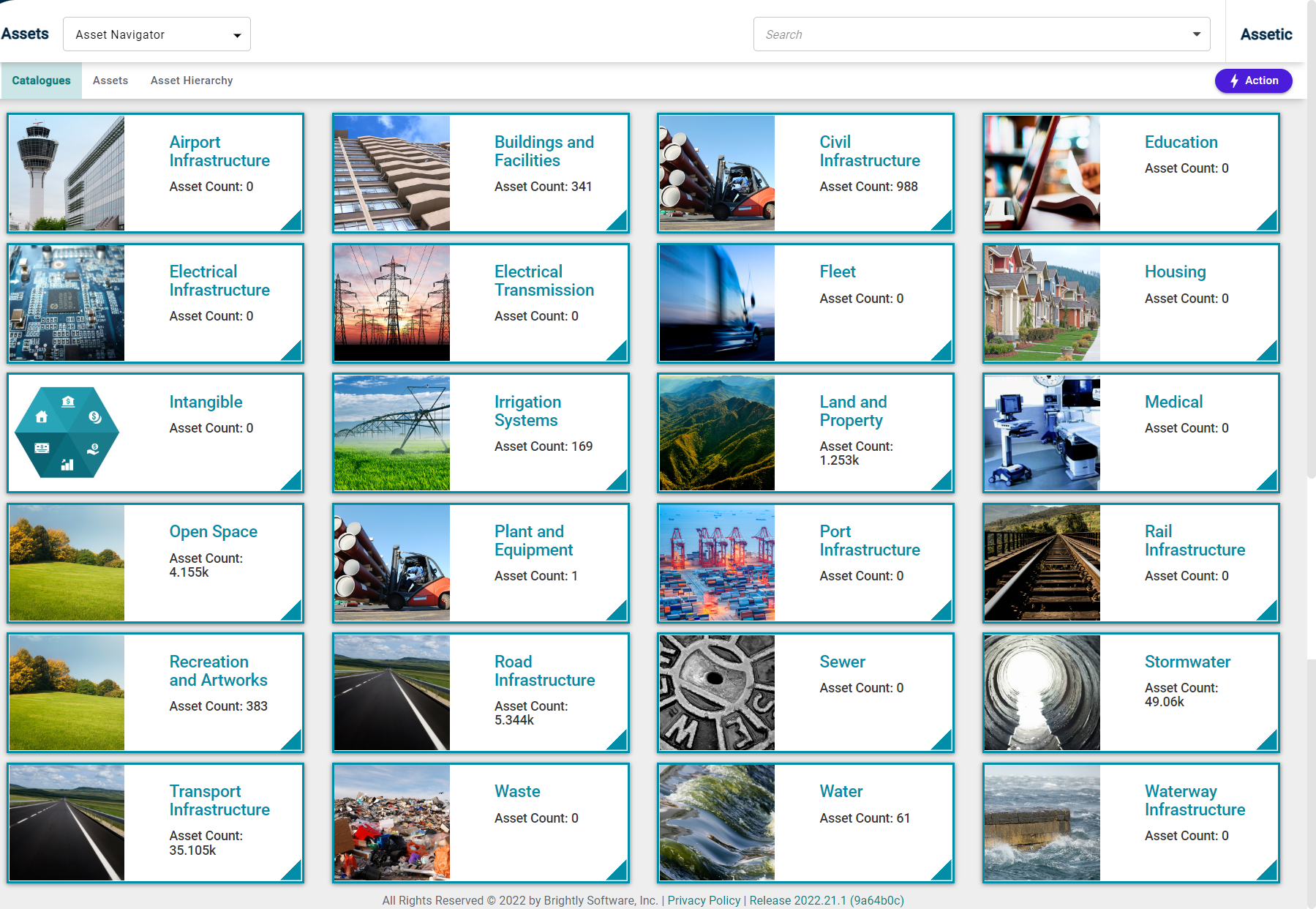Image resolution: width=1316 pixels, height=909 pixels.
Task: Open the Asset Hierarchy tab
Action: (x=192, y=81)
